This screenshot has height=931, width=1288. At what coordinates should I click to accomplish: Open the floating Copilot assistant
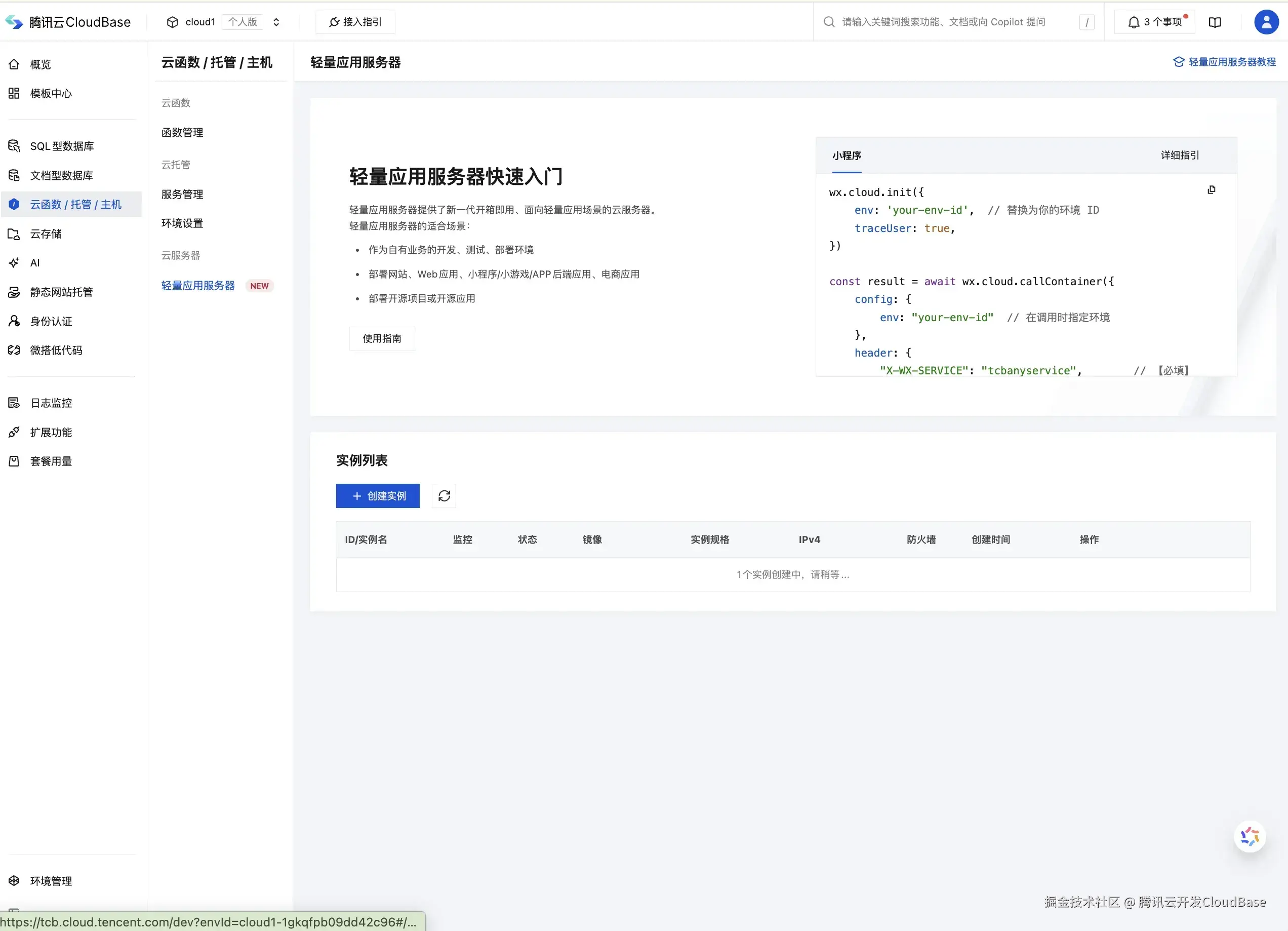point(1249,836)
